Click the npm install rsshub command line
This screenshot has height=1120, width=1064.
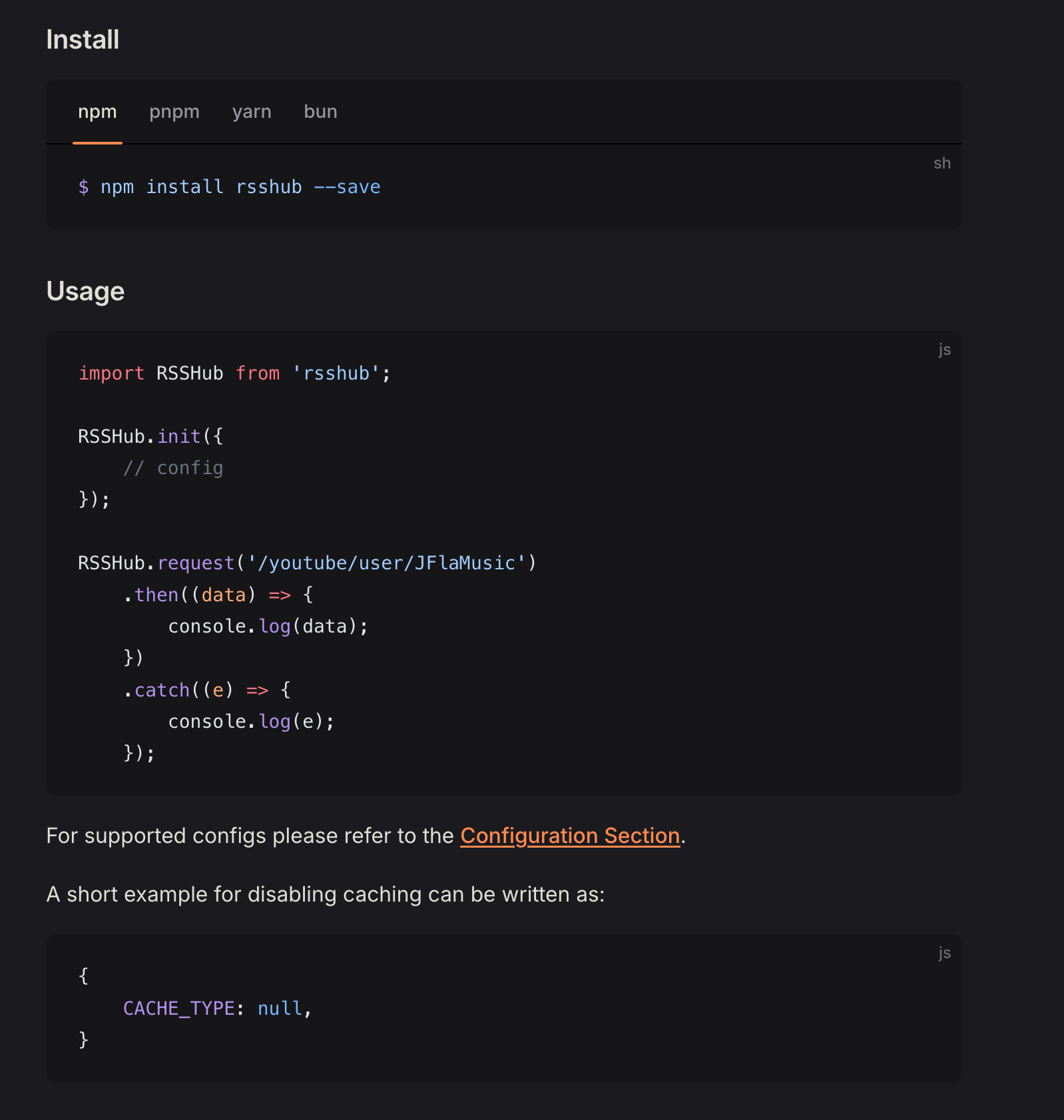[x=229, y=187]
